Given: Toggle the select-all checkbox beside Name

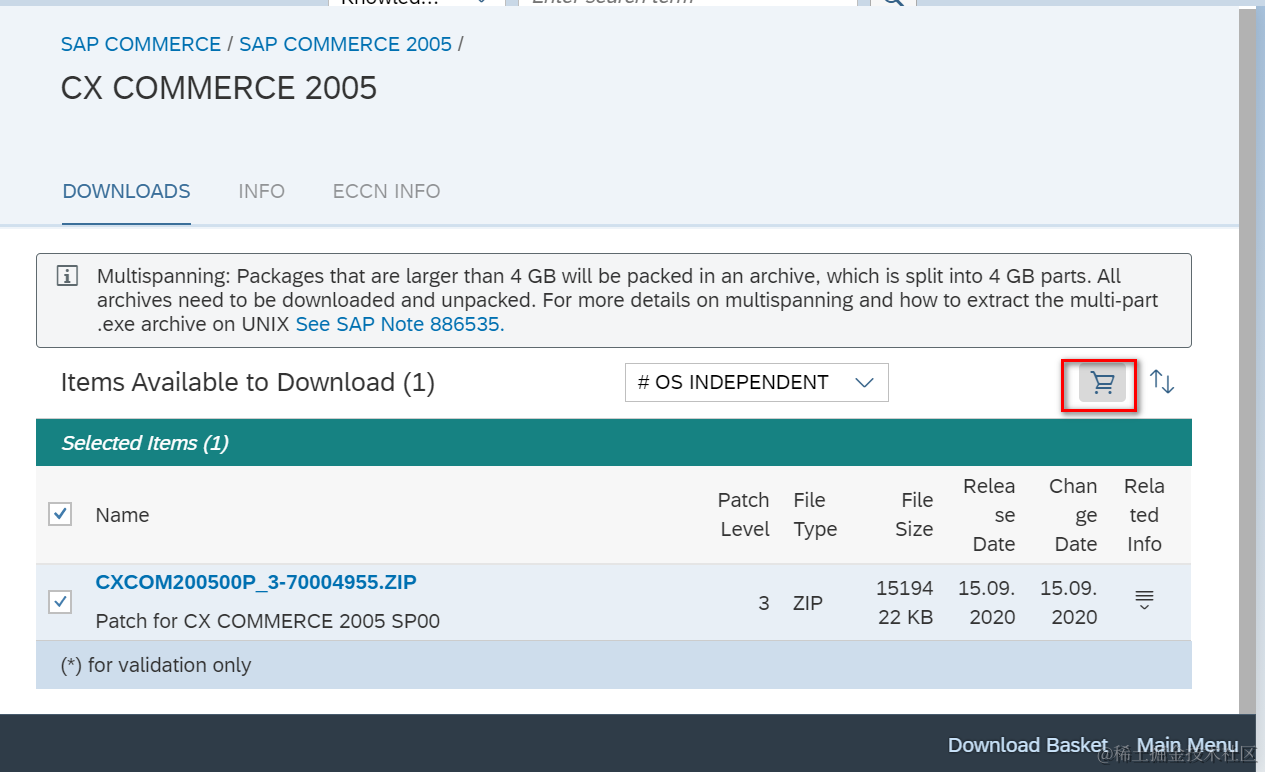Looking at the screenshot, I should pyautogui.click(x=60, y=514).
